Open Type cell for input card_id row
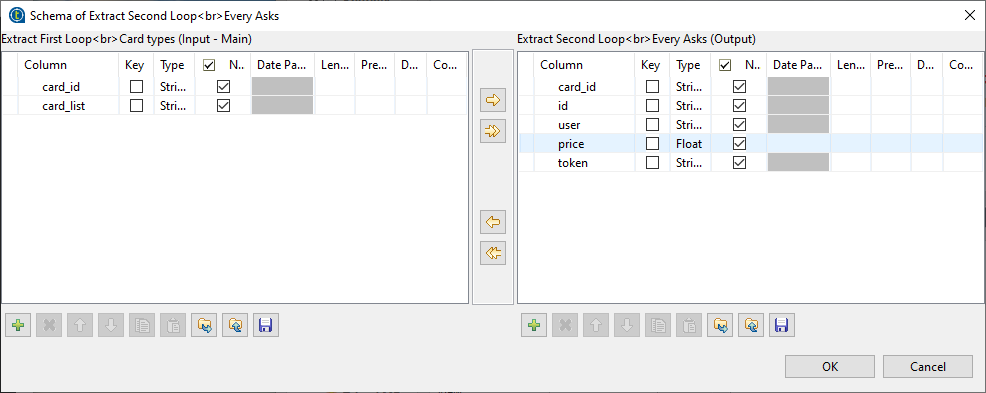The image size is (986, 393). click(x=174, y=87)
